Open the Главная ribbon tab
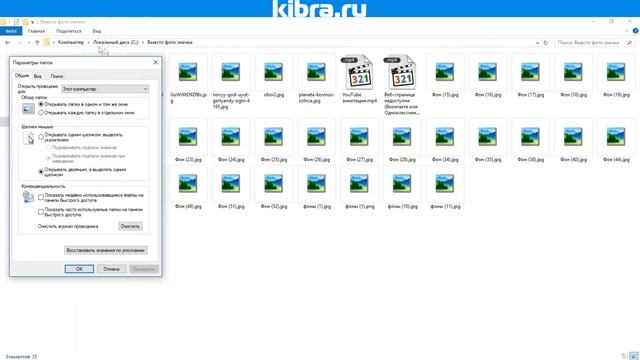 36,31
